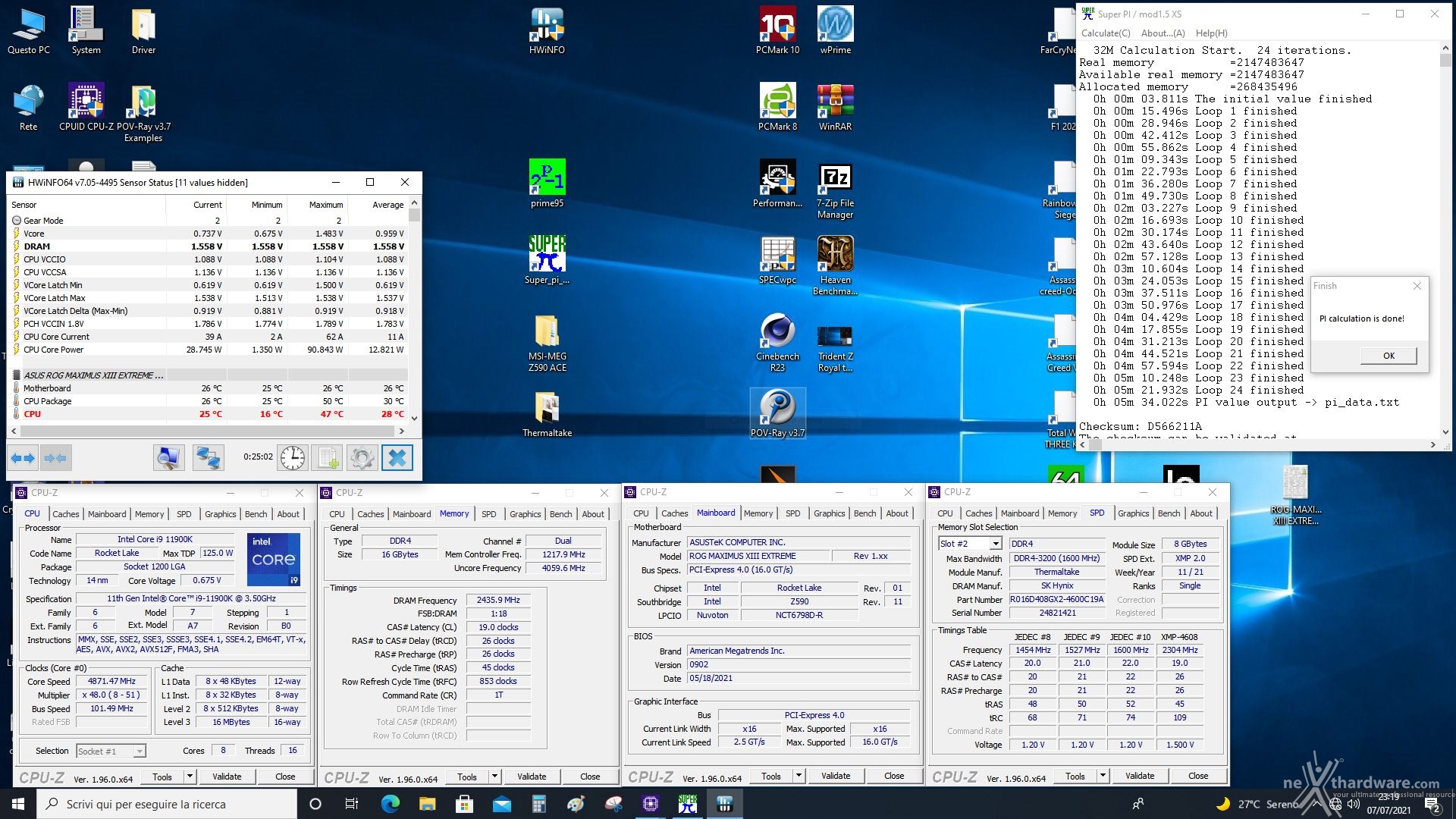Select Graphics tab in CPU-Z Mainboard window
Screen dimensions: 1456x819
pos(829,513)
